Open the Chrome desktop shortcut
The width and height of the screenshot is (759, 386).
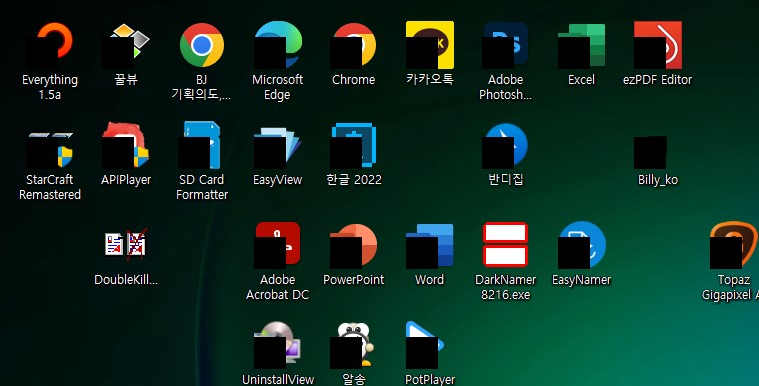[x=354, y=45]
